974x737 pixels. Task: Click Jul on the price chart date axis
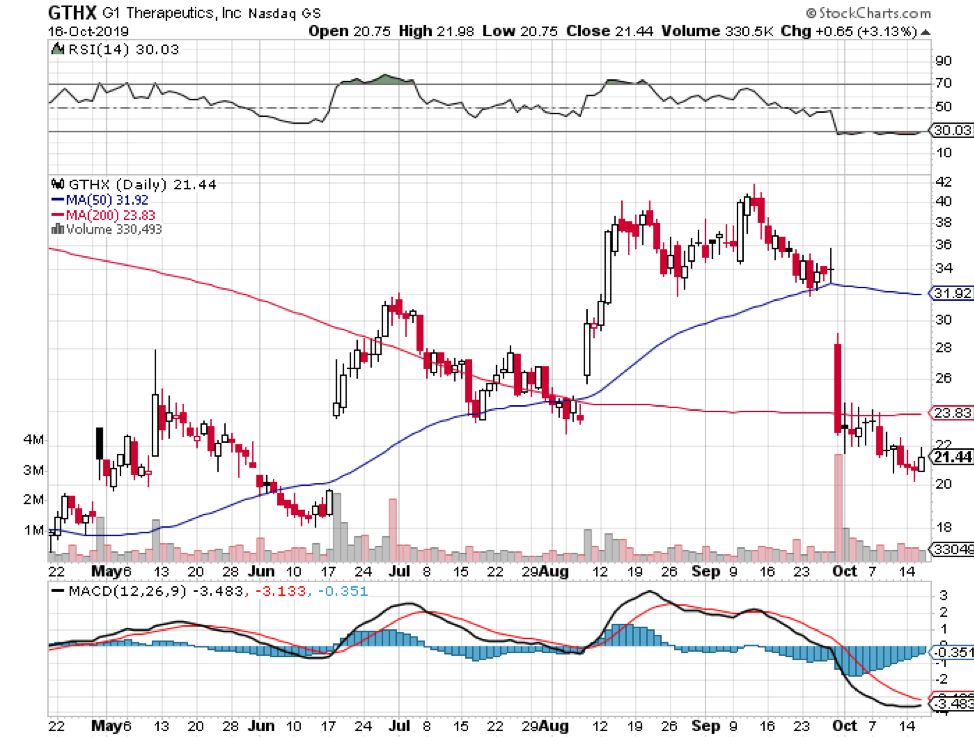[399, 571]
